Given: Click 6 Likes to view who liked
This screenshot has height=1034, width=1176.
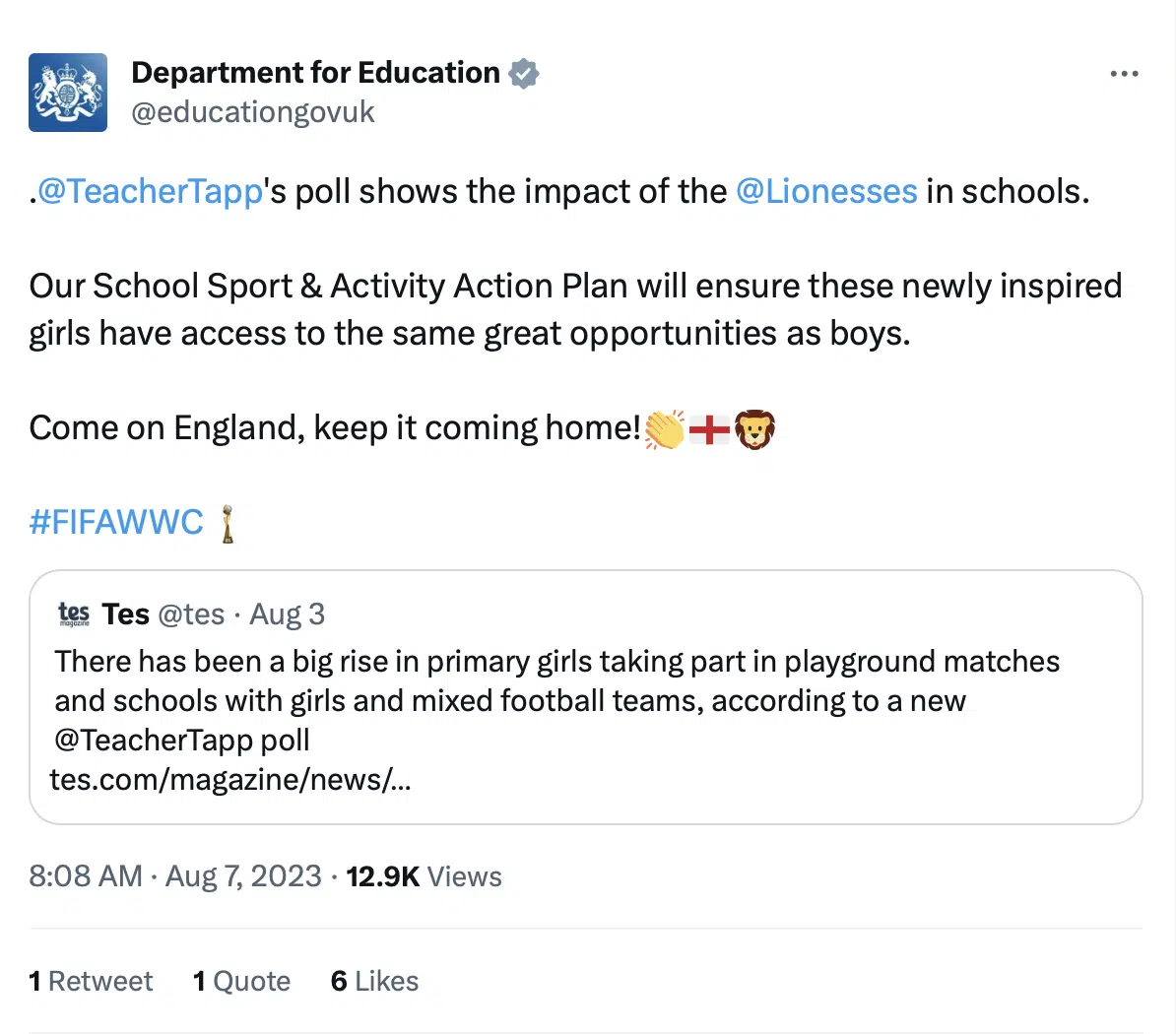Looking at the screenshot, I should 374,981.
